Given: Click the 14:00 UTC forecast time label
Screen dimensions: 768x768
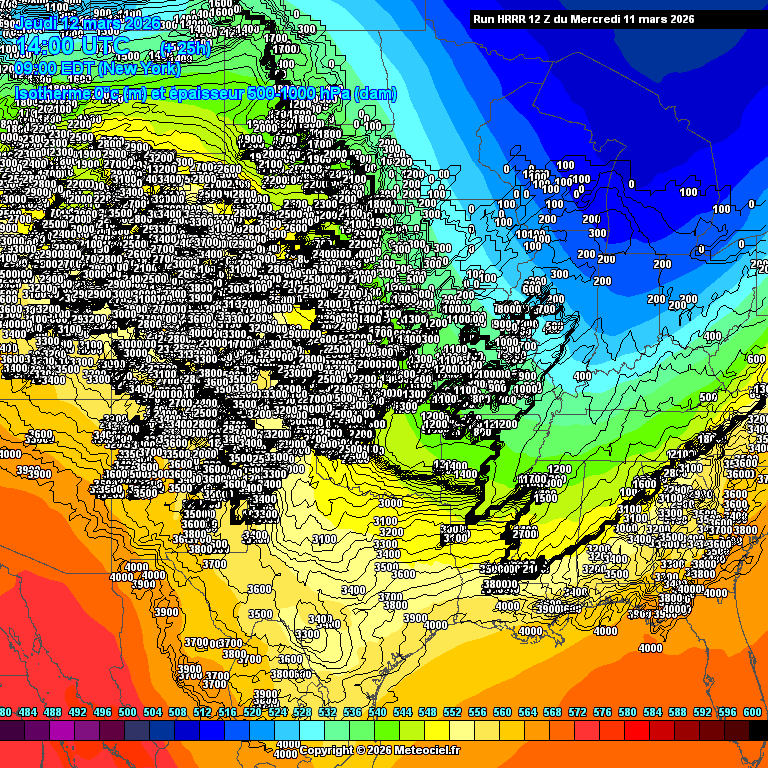Looking at the screenshot, I should pos(72,46).
